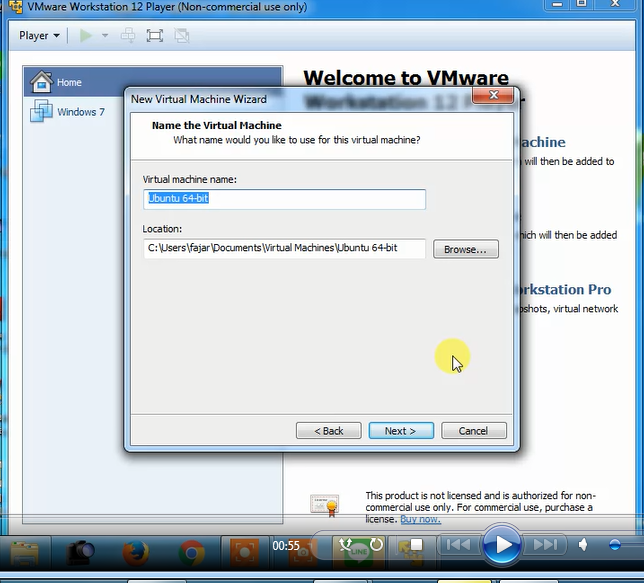Open file explorer from the taskbar
644x583 pixels.
pyautogui.click(x=25, y=553)
